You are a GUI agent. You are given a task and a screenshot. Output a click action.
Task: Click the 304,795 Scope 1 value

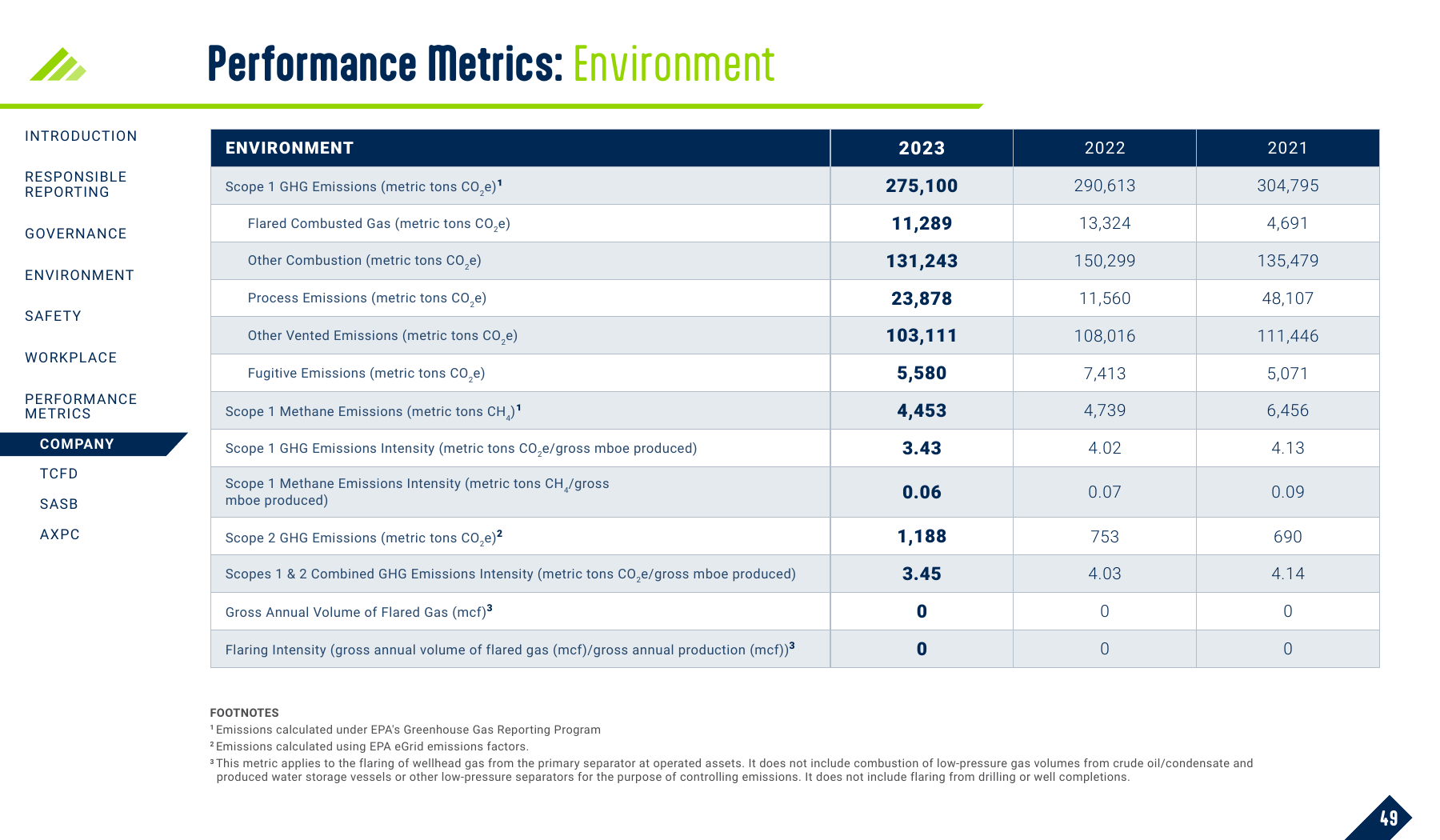click(1288, 186)
